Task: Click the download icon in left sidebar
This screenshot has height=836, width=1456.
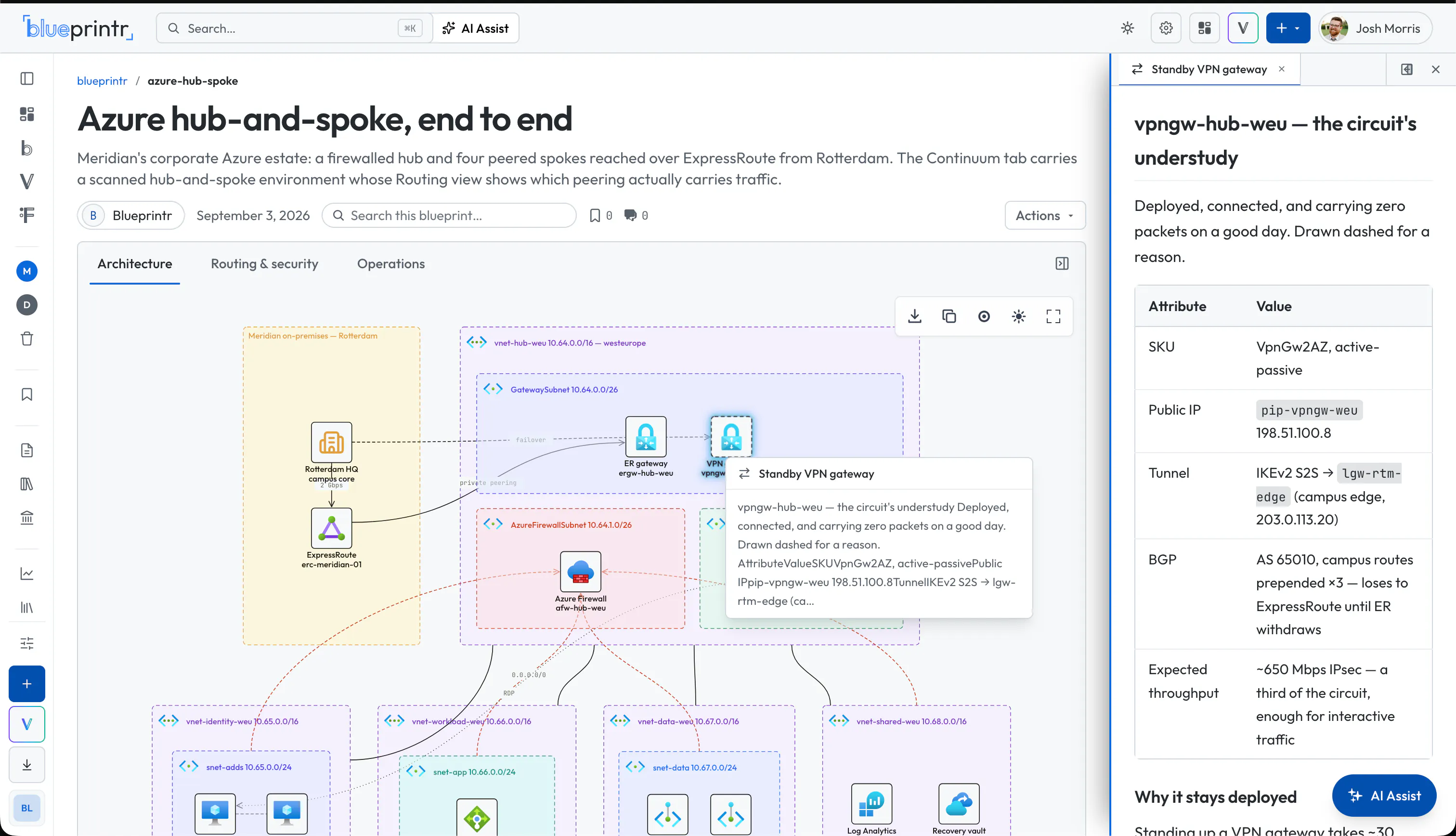Action: pyautogui.click(x=27, y=765)
